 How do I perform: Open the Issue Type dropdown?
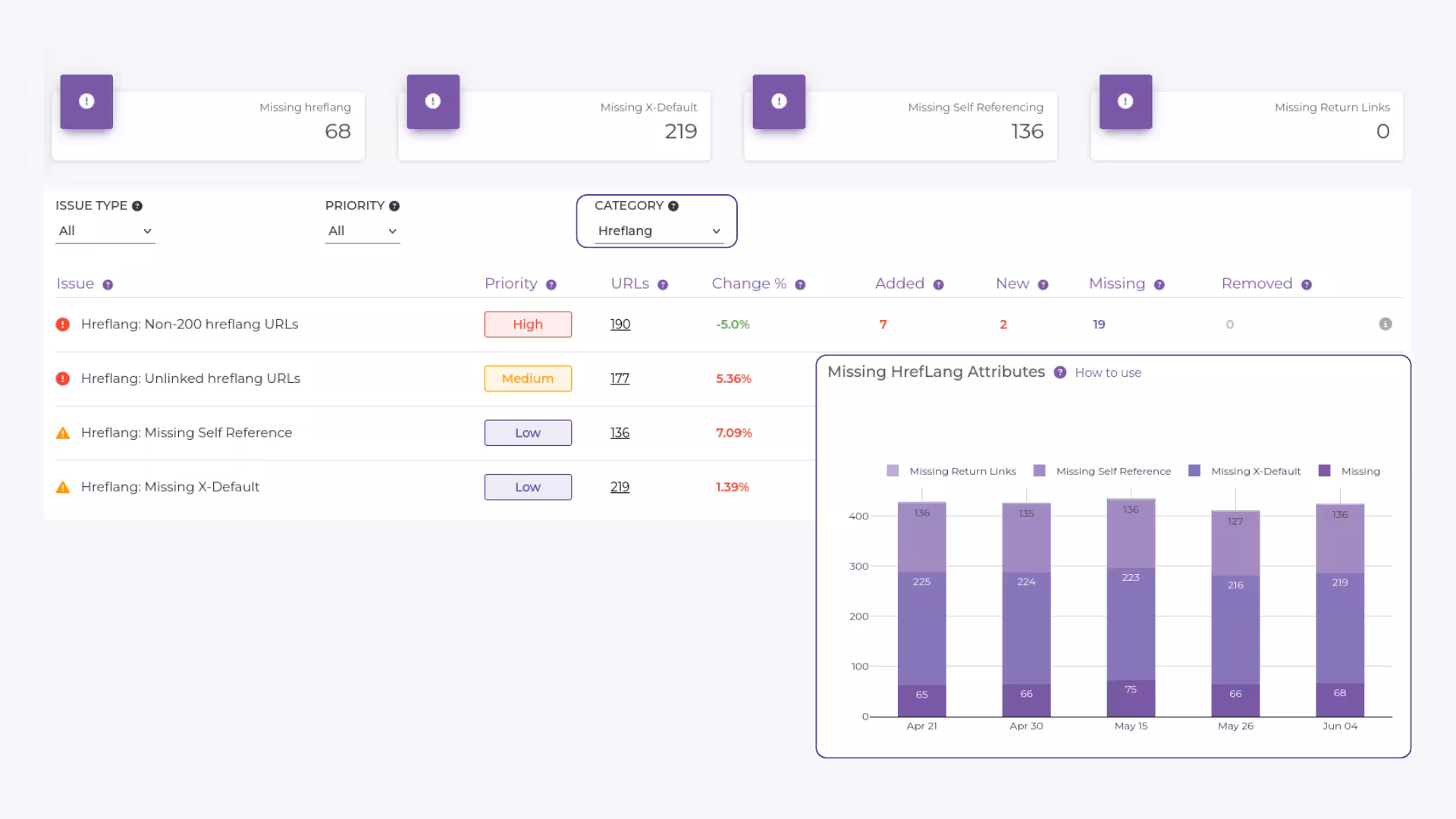105,231
